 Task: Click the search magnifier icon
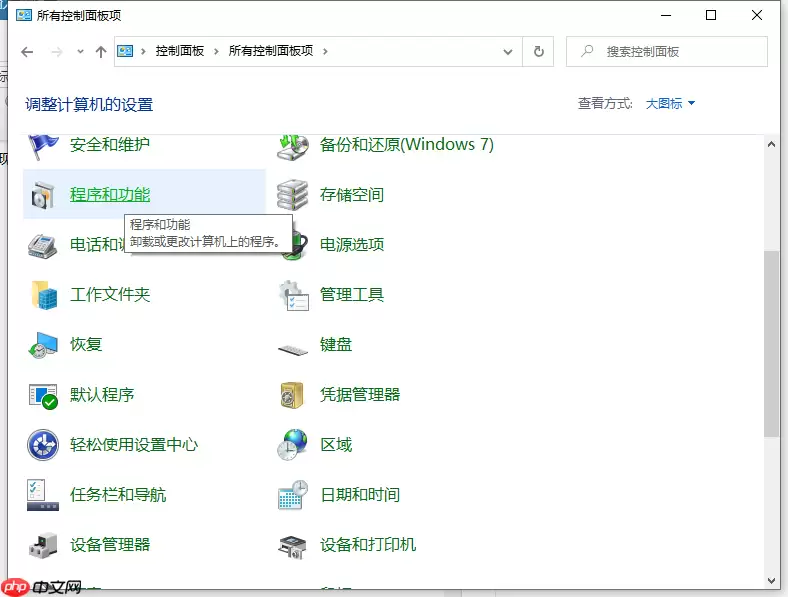point(587,51)
